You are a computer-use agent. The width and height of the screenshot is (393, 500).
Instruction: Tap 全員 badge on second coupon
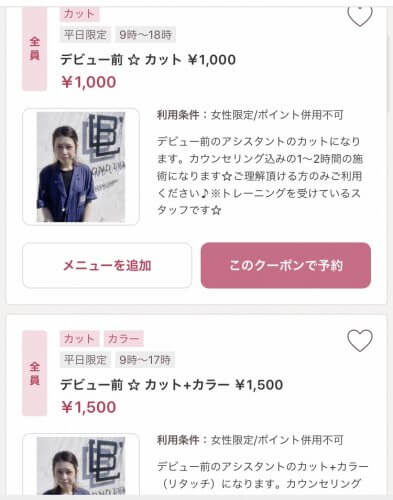(34, 373)
